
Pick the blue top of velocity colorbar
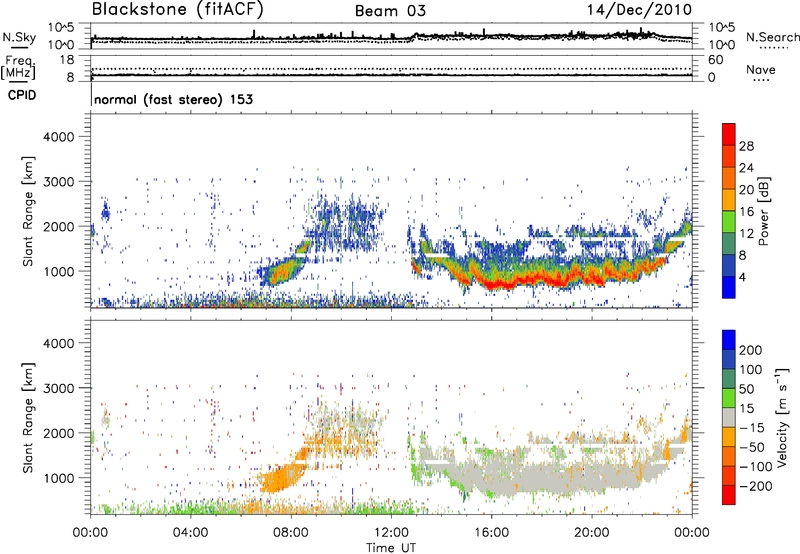[x=729, y=339]
